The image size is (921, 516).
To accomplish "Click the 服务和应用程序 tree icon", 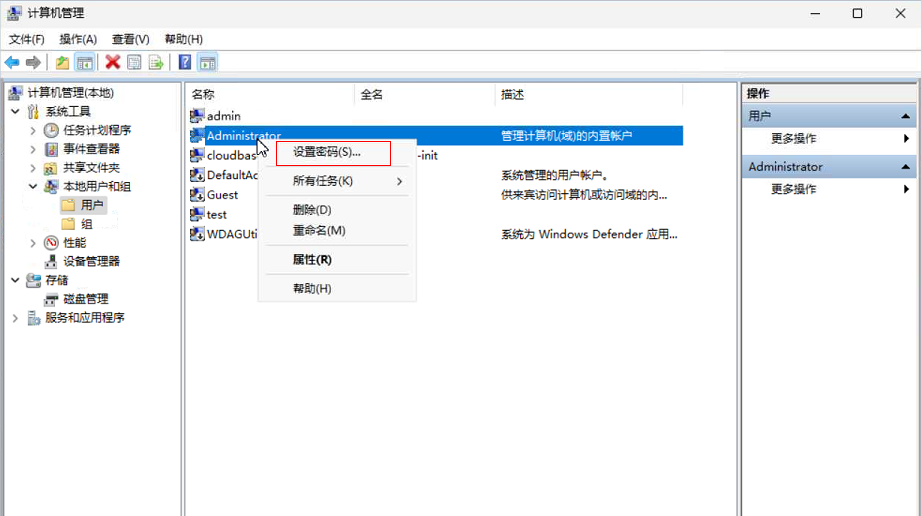I will (x=33, y=318).
